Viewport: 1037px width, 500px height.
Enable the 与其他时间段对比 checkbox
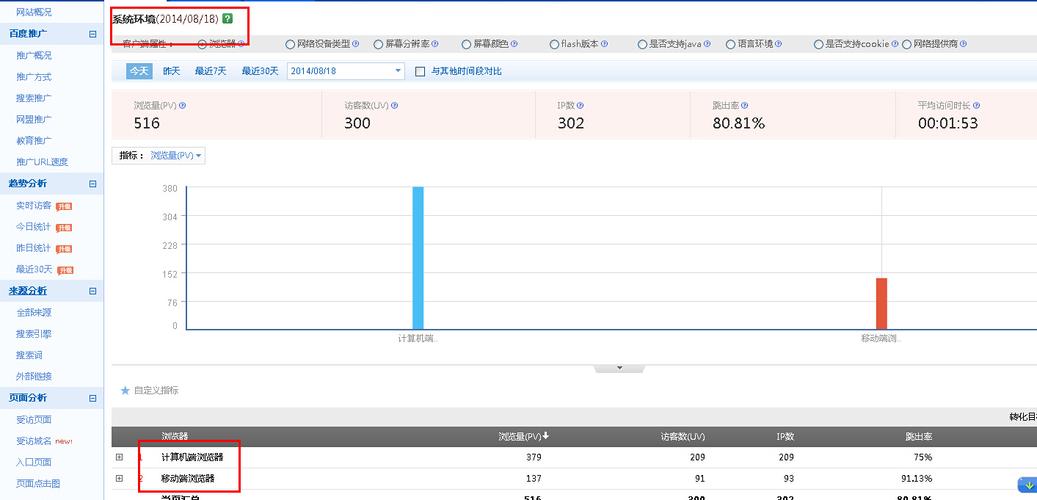point(421,71)
